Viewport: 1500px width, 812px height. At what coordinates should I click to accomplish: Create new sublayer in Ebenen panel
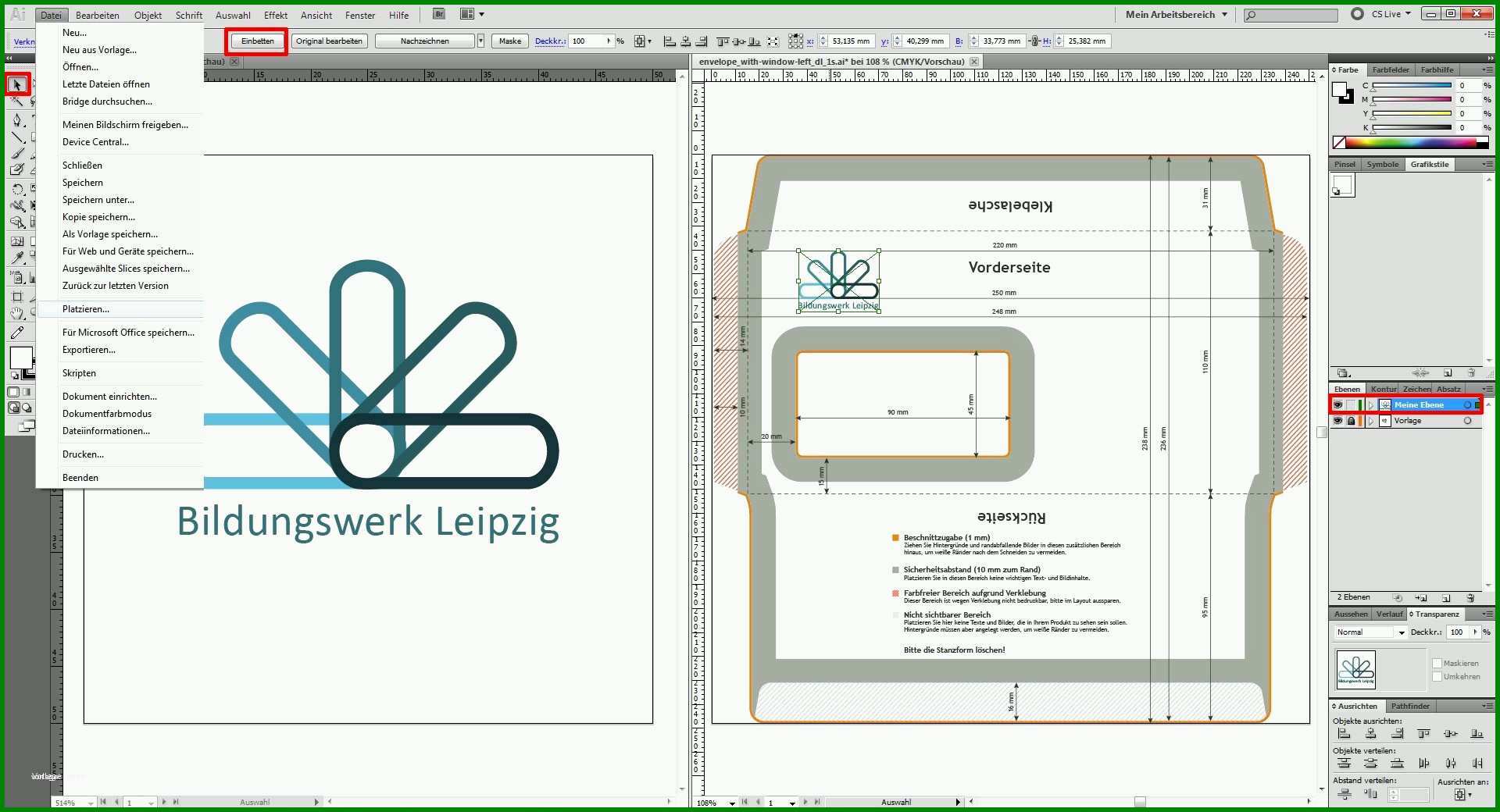click(1421, 597)
